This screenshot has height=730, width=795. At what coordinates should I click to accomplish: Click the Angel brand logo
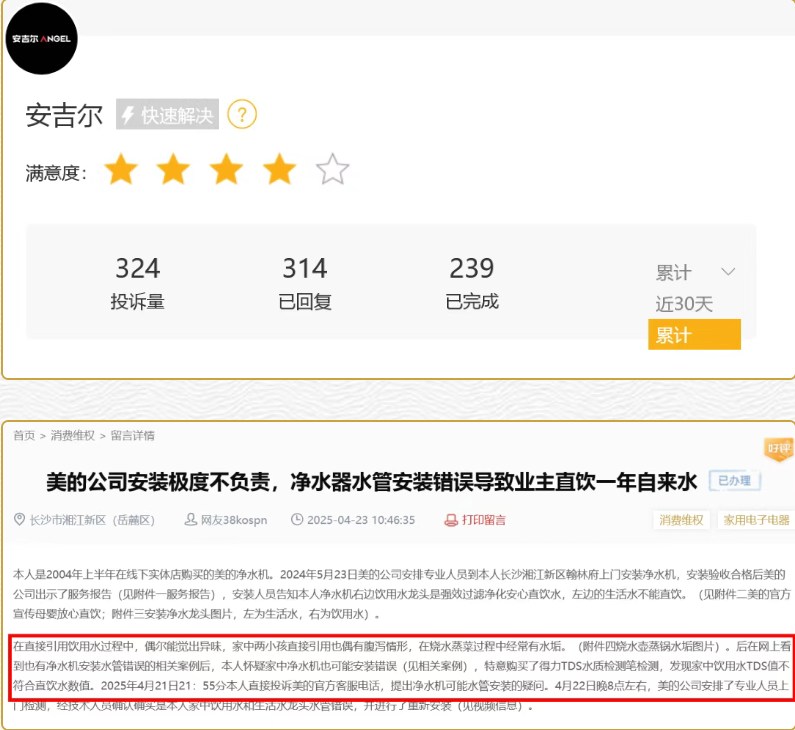point(42,40)
